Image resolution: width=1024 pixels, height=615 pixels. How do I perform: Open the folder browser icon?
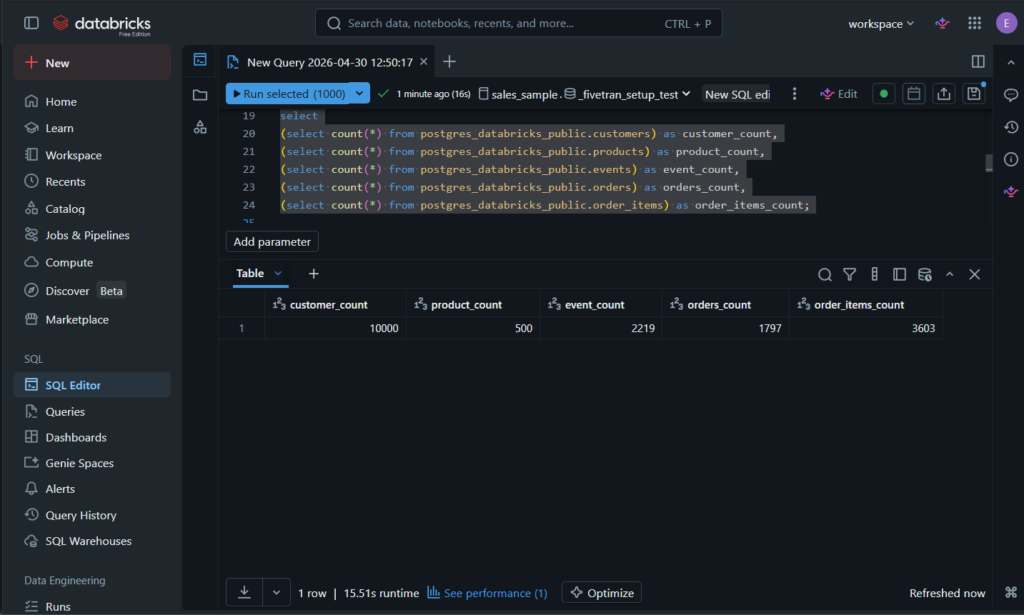(x=200, y=95)
